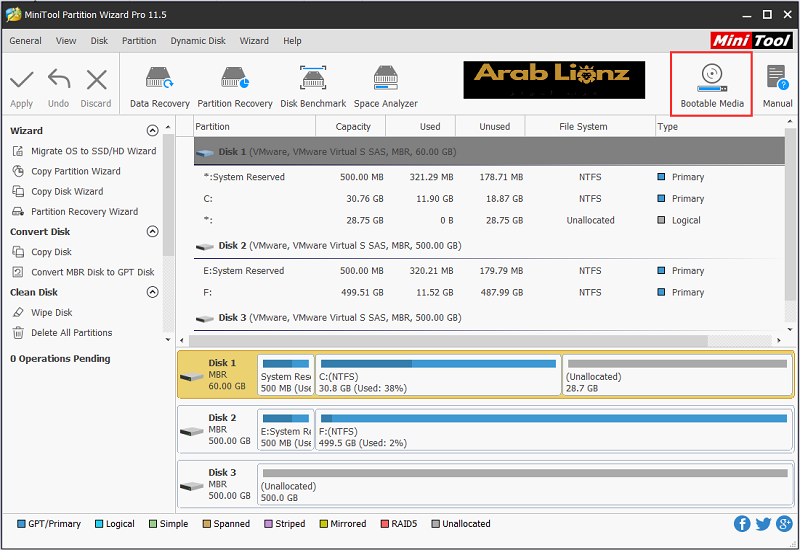Screen dimensions: 800x550
Task: Sort by Type column header
Action: (x=720, y=127)
